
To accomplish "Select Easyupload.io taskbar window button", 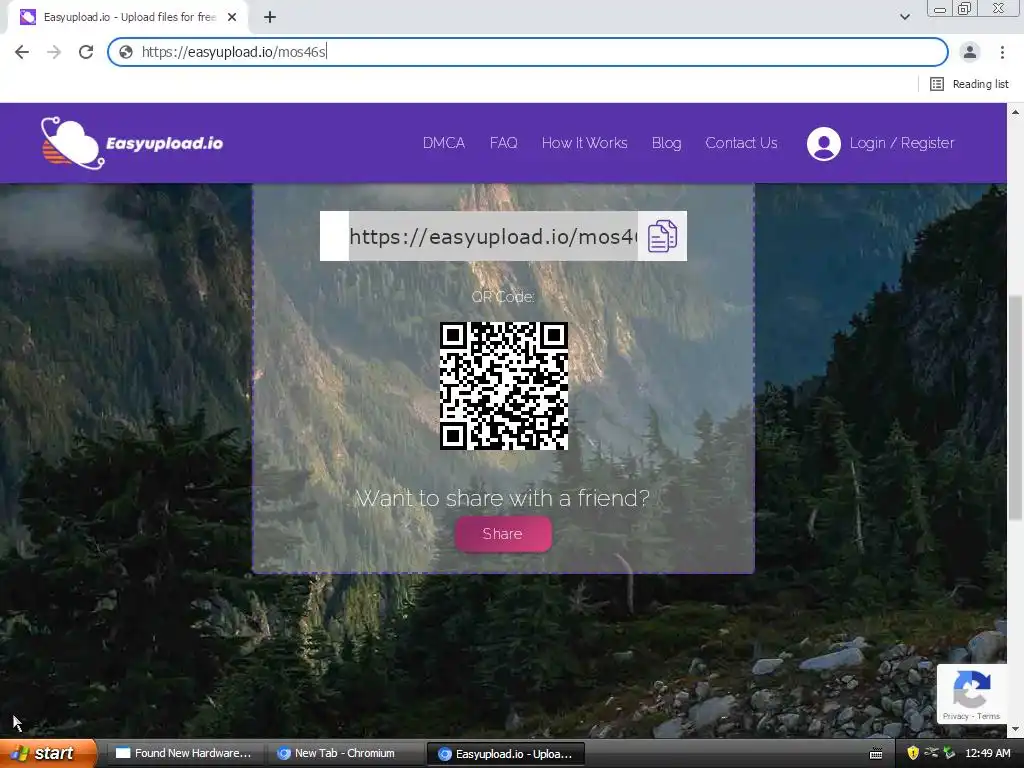I will pos(505,754).
